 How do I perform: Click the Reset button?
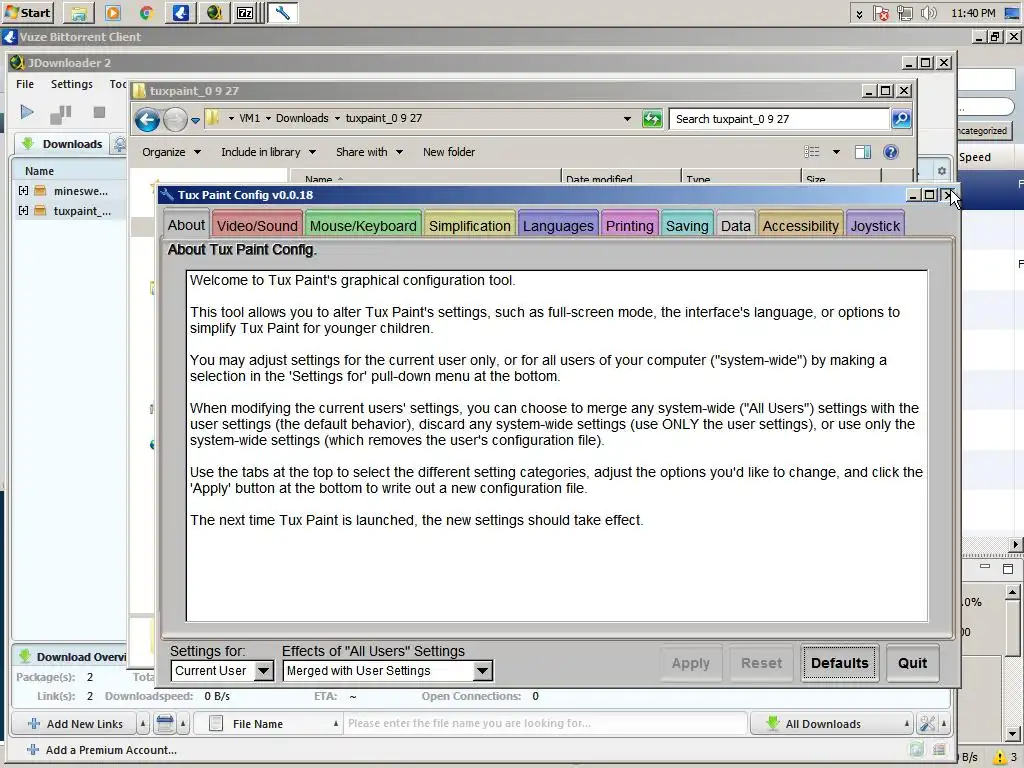[x=761, y=663]
